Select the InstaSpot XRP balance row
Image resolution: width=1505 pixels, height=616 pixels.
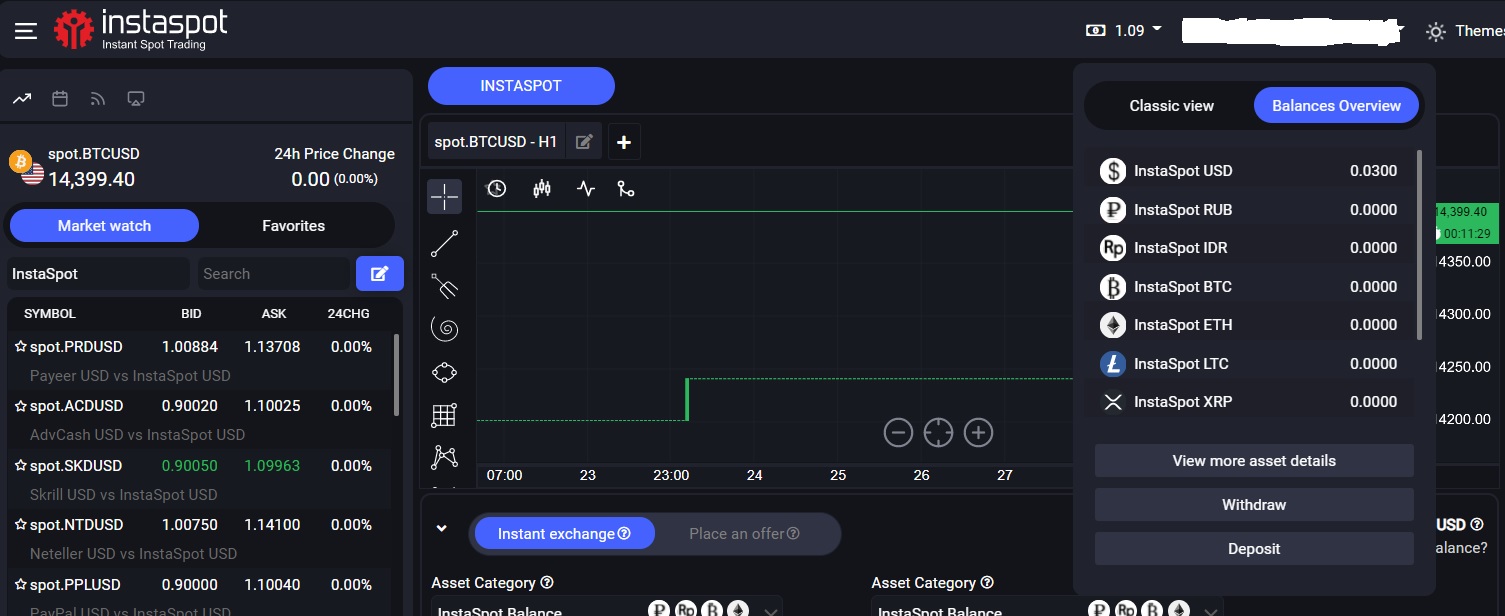(x=1249, y=402)
